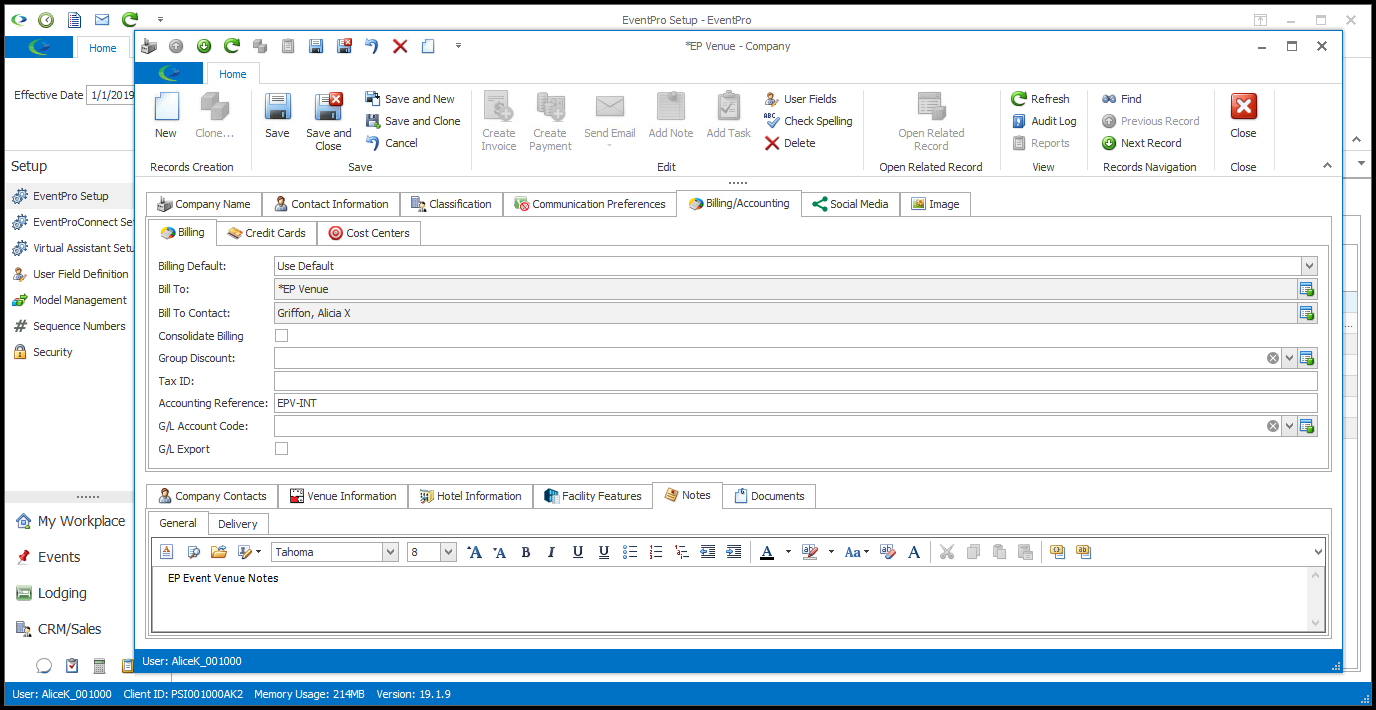Open the Contact Information tab
Screen dimensions: 1376x710
tap(331, 204)
